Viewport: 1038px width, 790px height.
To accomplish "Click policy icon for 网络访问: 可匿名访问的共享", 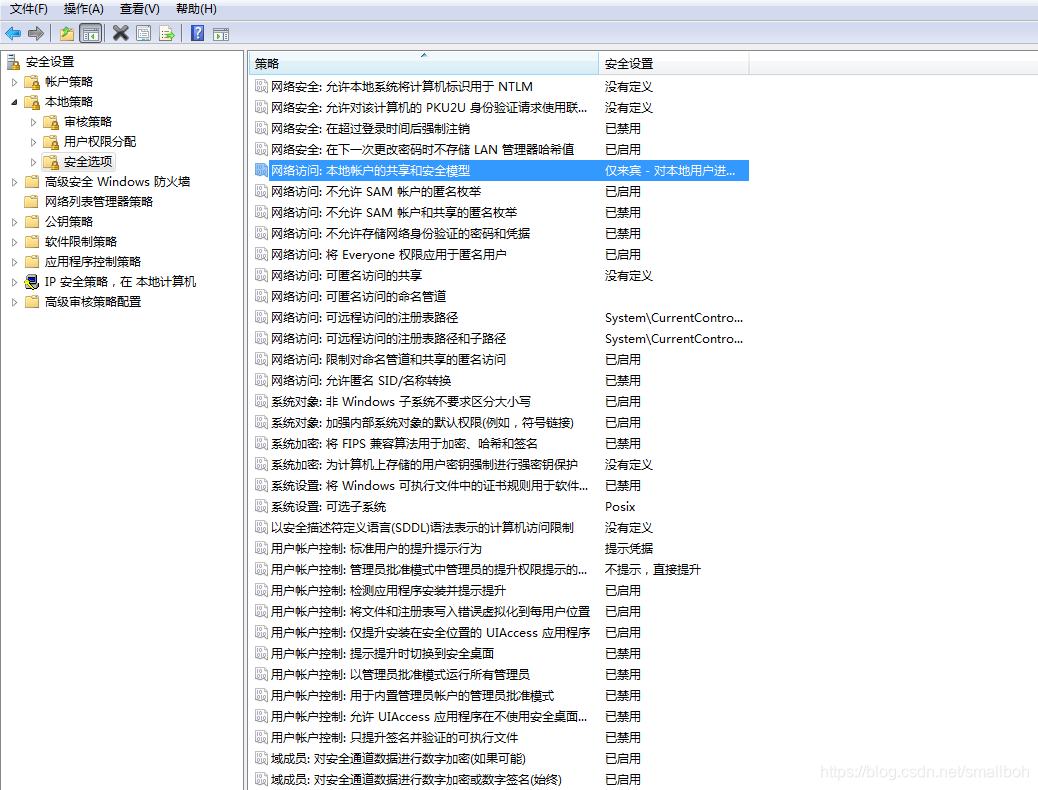I will [x=261, y=275].
